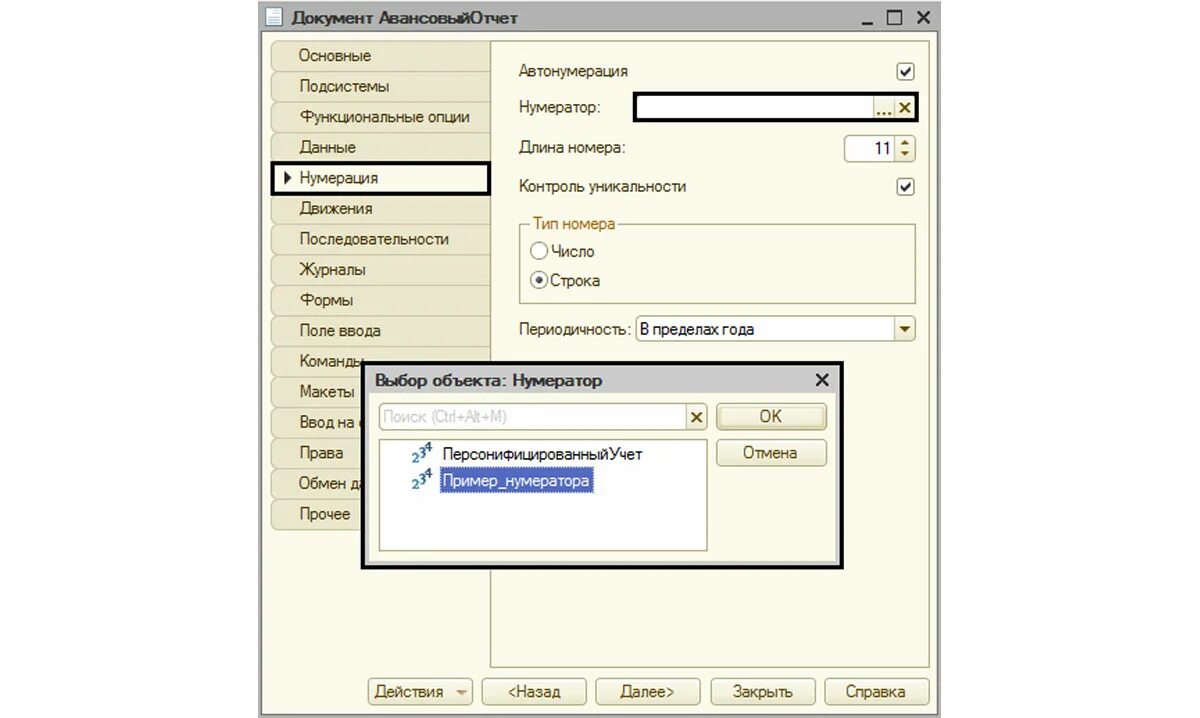Toggle the Контроль уникальности checkbox
The width and height of the screenshot is (1200, 718).
pyautogui.click(x=905, y=186)
